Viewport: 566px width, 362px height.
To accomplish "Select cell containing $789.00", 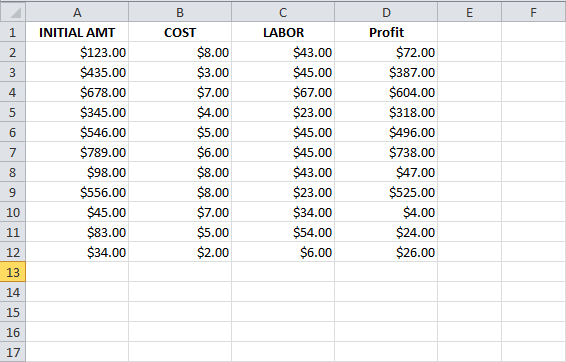I will [x=77, y=152].
